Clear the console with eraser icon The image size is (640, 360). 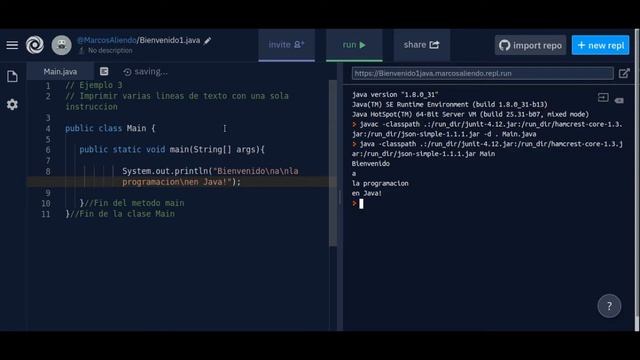(x=619, y=100)
